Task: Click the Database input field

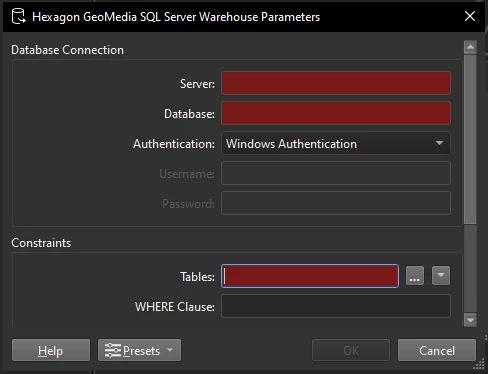Action: tap(336, 113)
